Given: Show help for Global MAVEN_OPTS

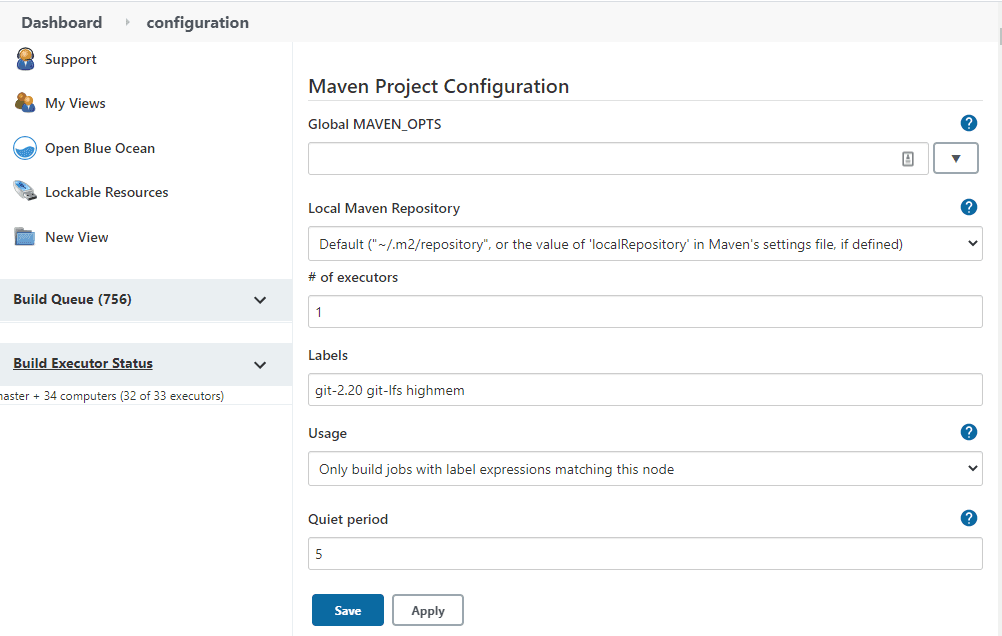Looking at the screenshot, I should pyautogui.click(x=968, y=123).
